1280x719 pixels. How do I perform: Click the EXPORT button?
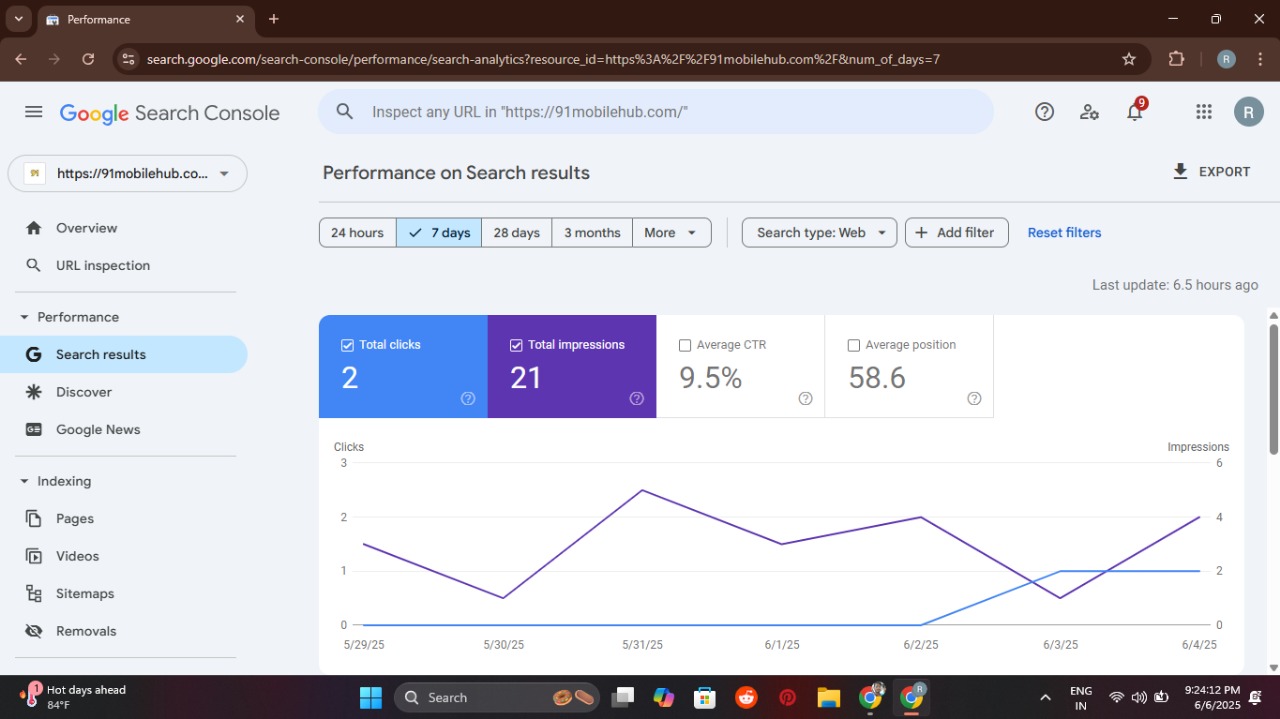tap(1211, 172)
